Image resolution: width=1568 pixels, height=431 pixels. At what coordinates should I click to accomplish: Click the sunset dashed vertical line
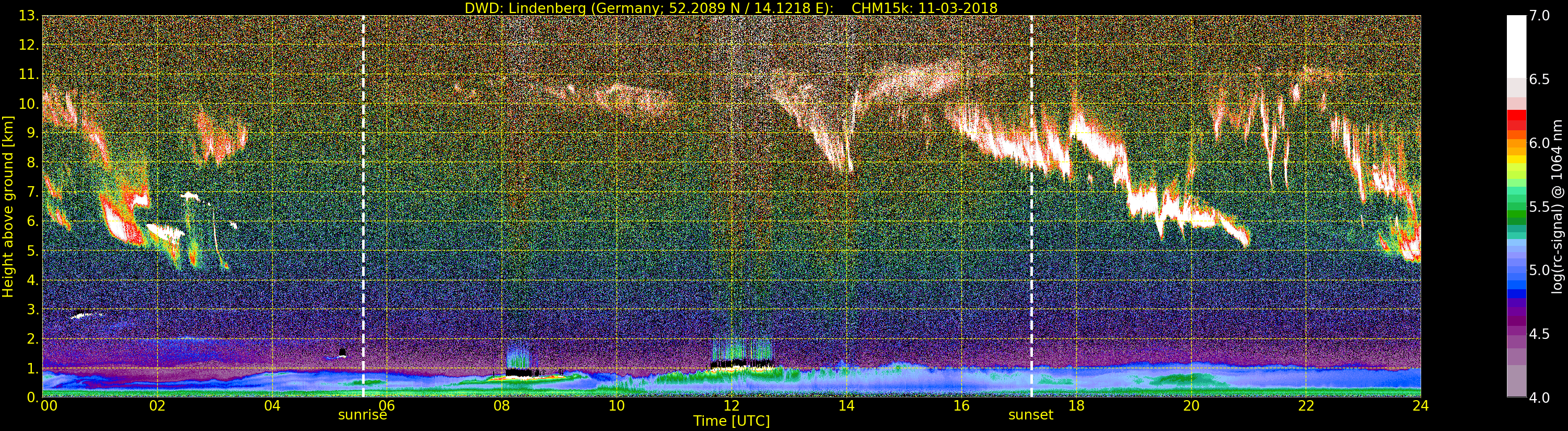point(1032,207)
